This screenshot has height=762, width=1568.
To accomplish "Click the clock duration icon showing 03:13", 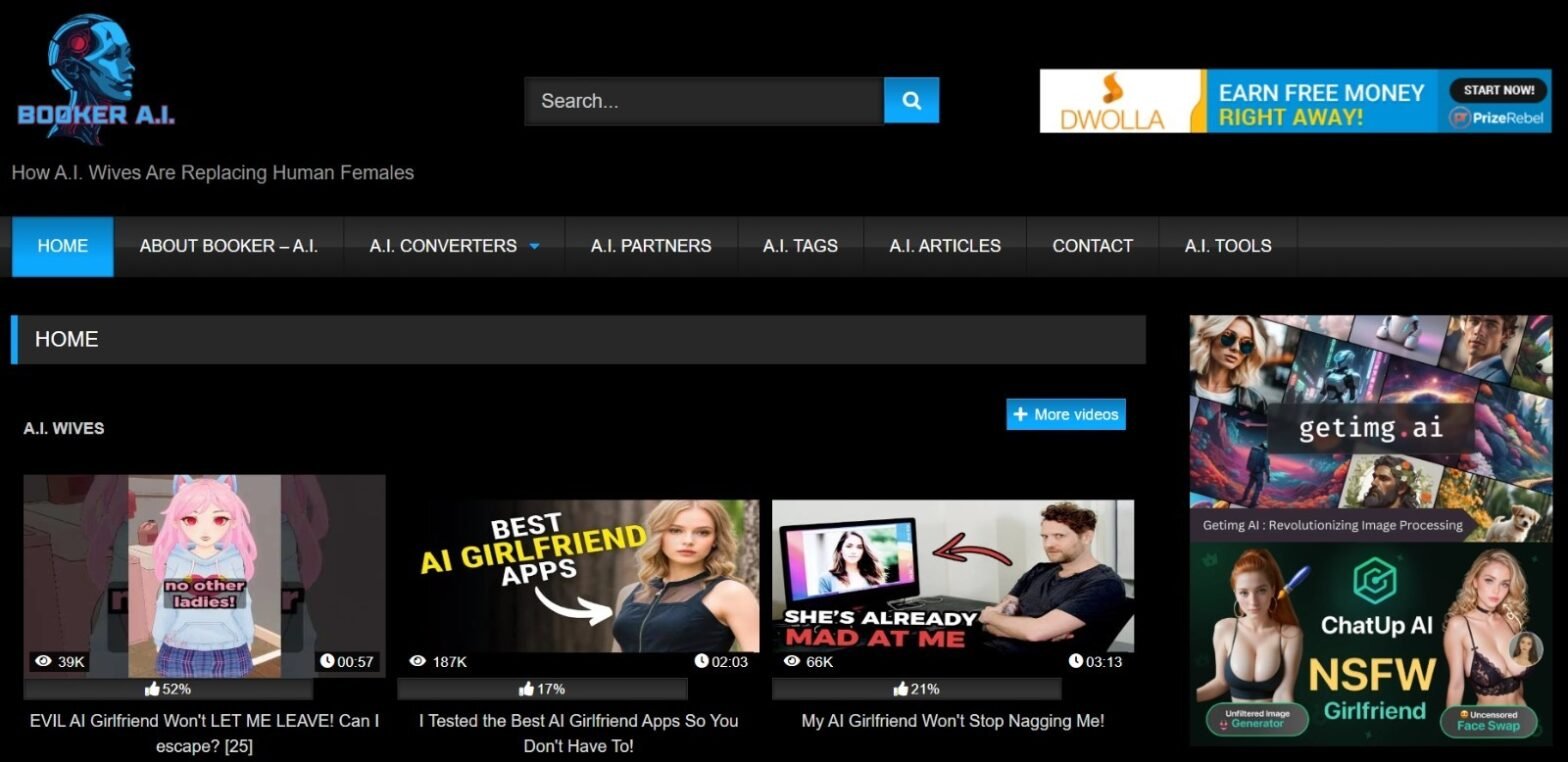I will click(x=1075, y=661).
